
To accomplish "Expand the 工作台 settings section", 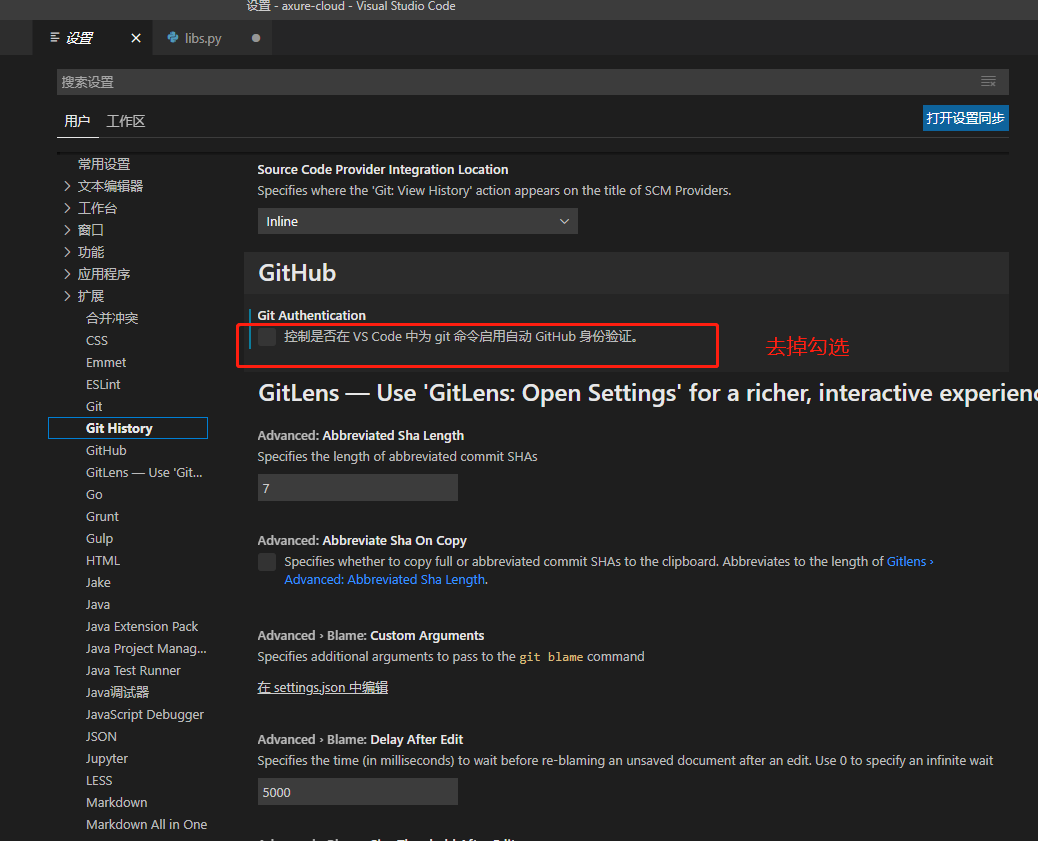I will (67, 208).
